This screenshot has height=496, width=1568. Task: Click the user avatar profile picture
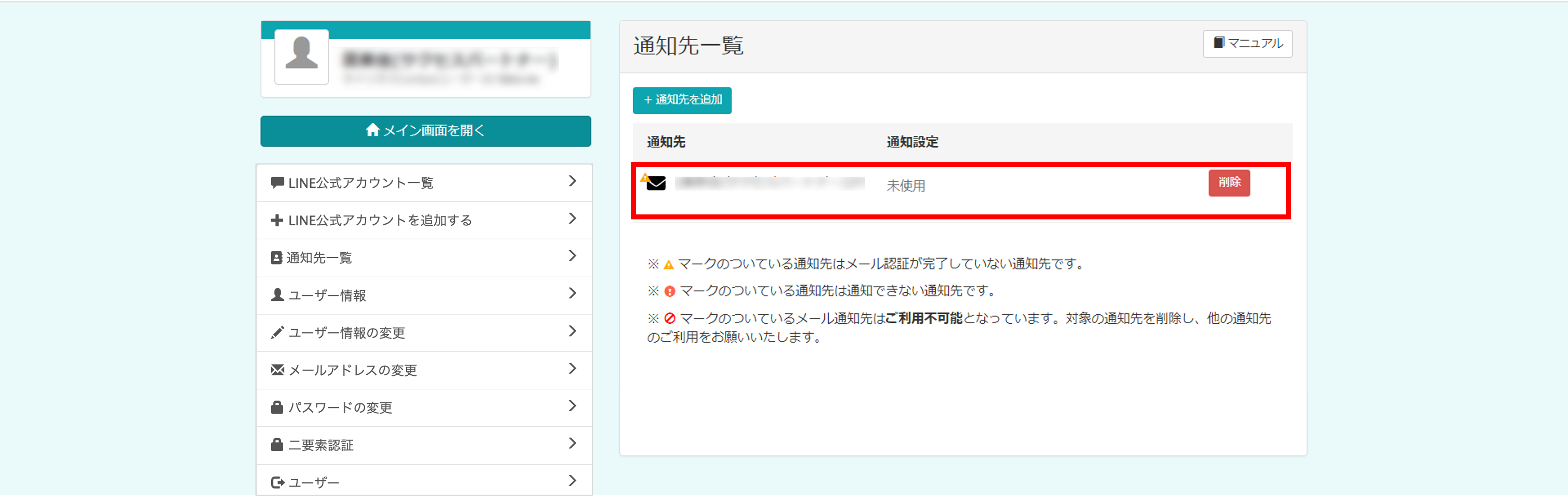click(301, 56)
